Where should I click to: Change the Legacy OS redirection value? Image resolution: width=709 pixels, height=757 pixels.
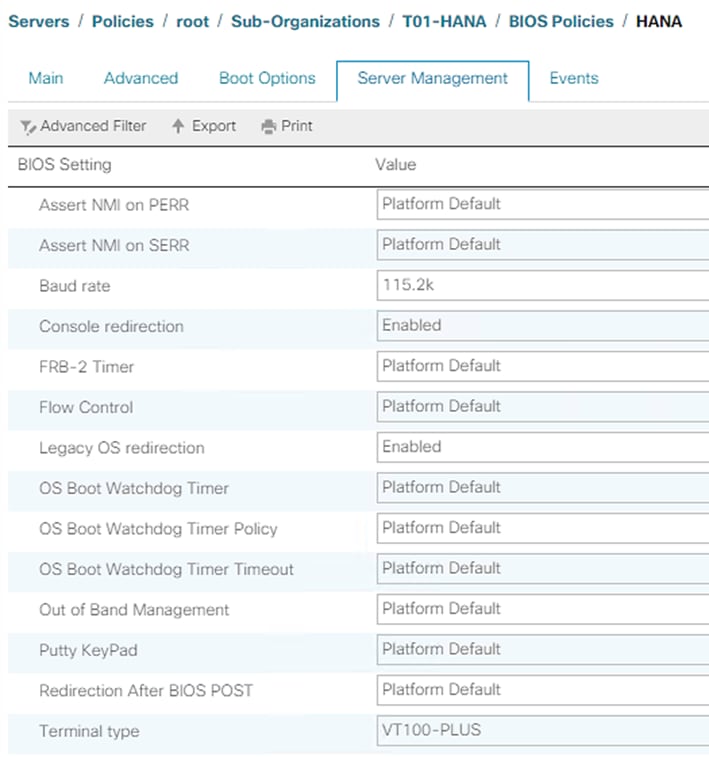tap(542, 447)
